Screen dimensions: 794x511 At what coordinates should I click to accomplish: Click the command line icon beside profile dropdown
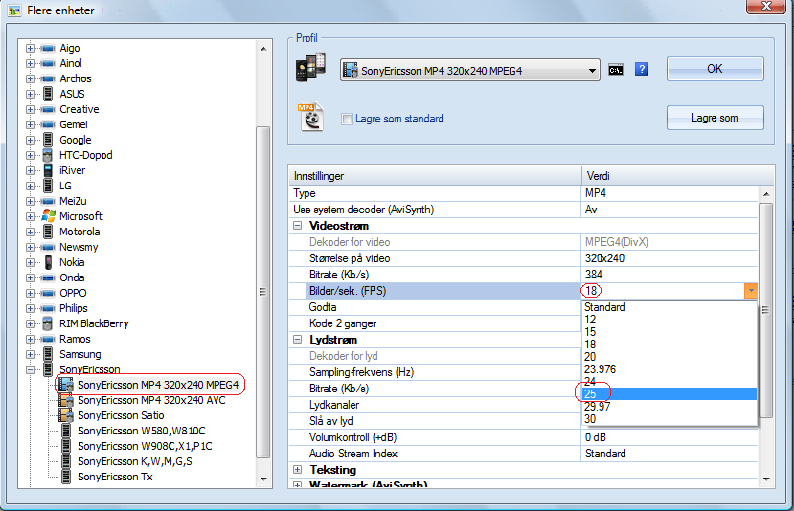pyautogui.click(x=616, y=70)
